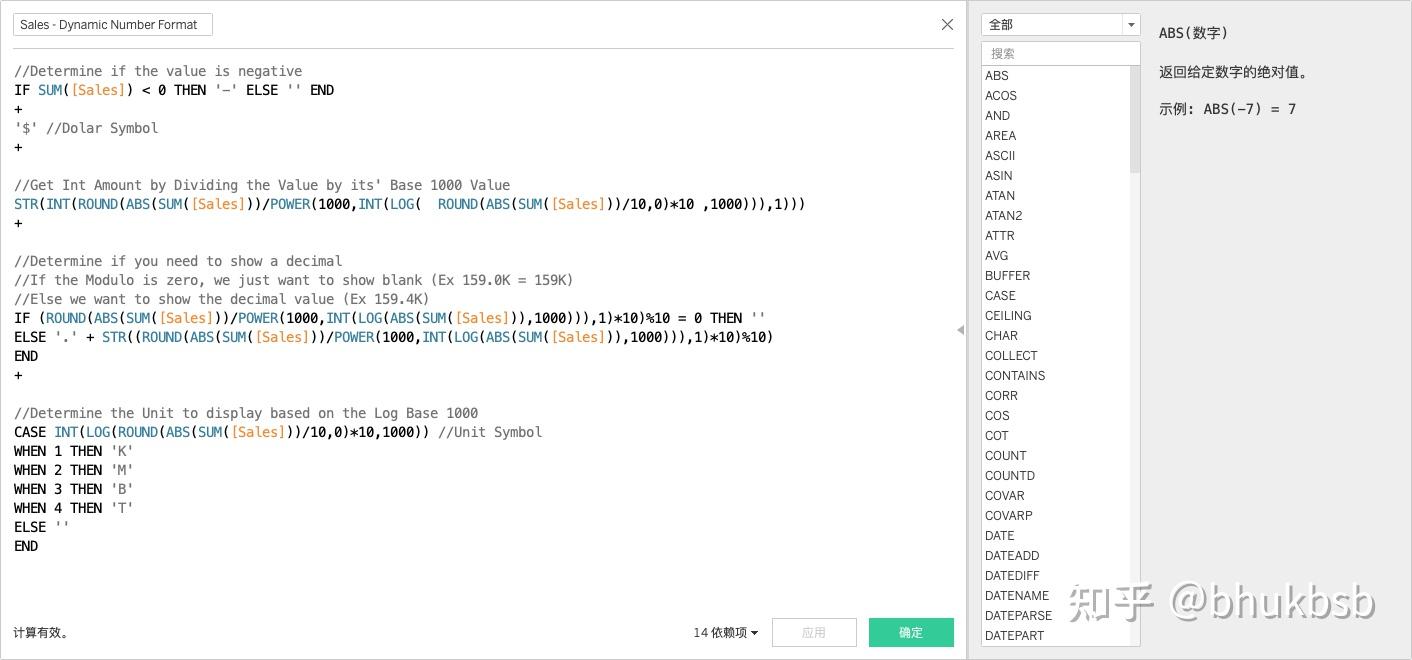
Task: Click the 'Determine if you need to show a decimal' comment
Action: click(178, 261)
